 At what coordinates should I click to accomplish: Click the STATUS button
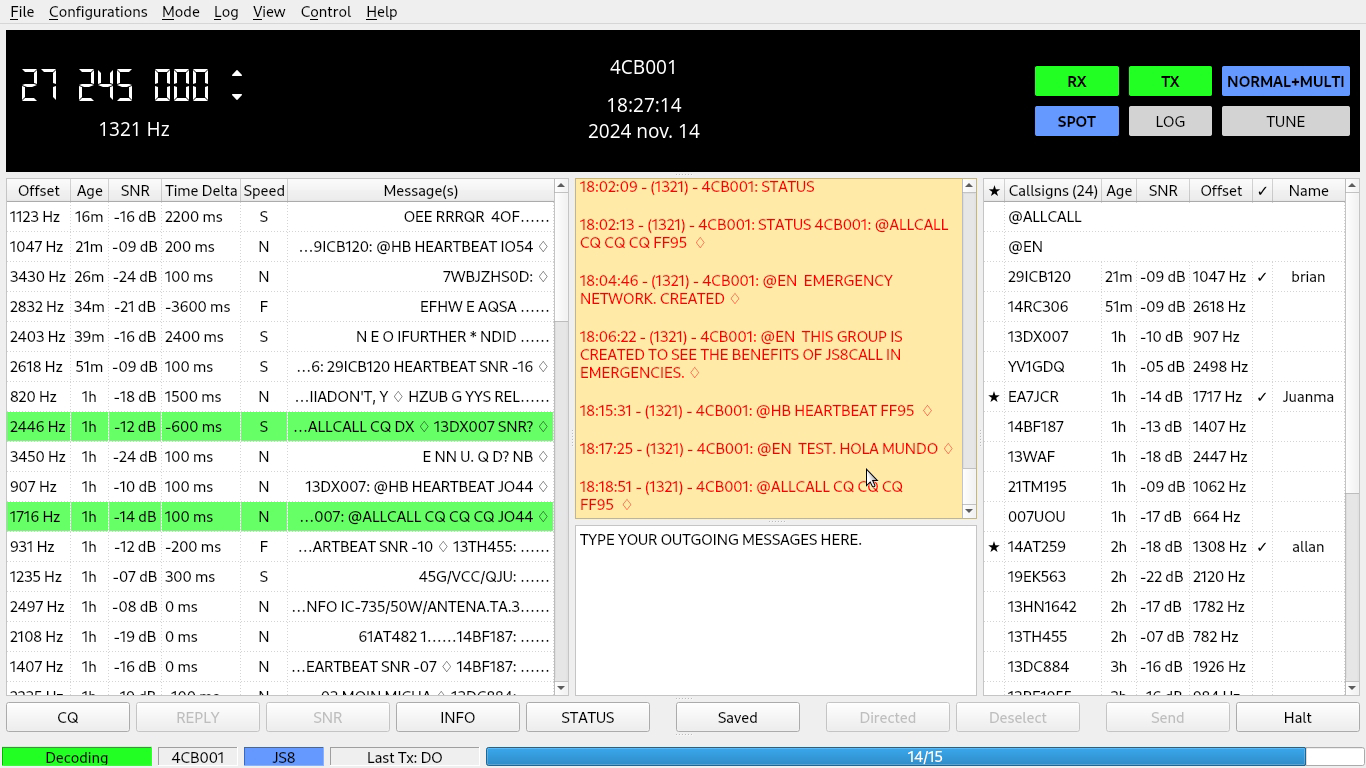pyautogui.click(x=588, y=717)
